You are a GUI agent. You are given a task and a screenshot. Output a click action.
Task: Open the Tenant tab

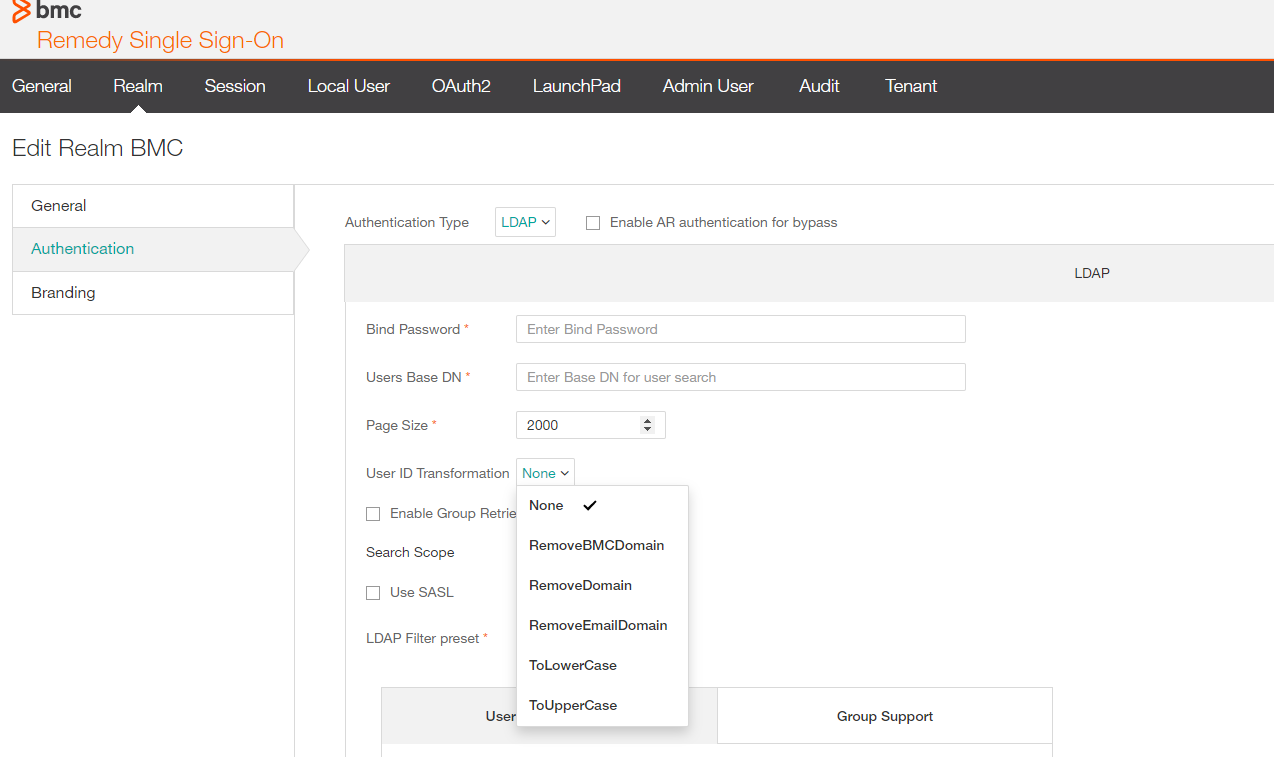[x=911, y=86]
